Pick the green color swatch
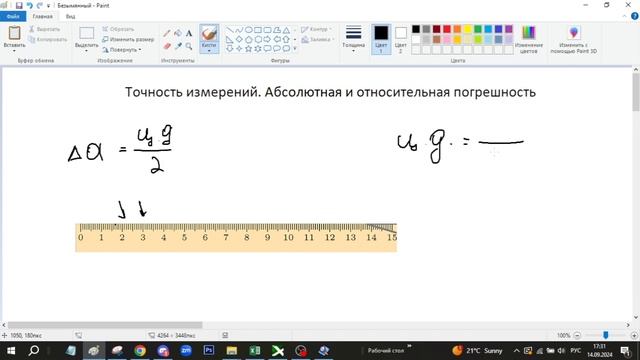This screenshot has height=360, width=640. pyautogui.click(x=478, y=29)
